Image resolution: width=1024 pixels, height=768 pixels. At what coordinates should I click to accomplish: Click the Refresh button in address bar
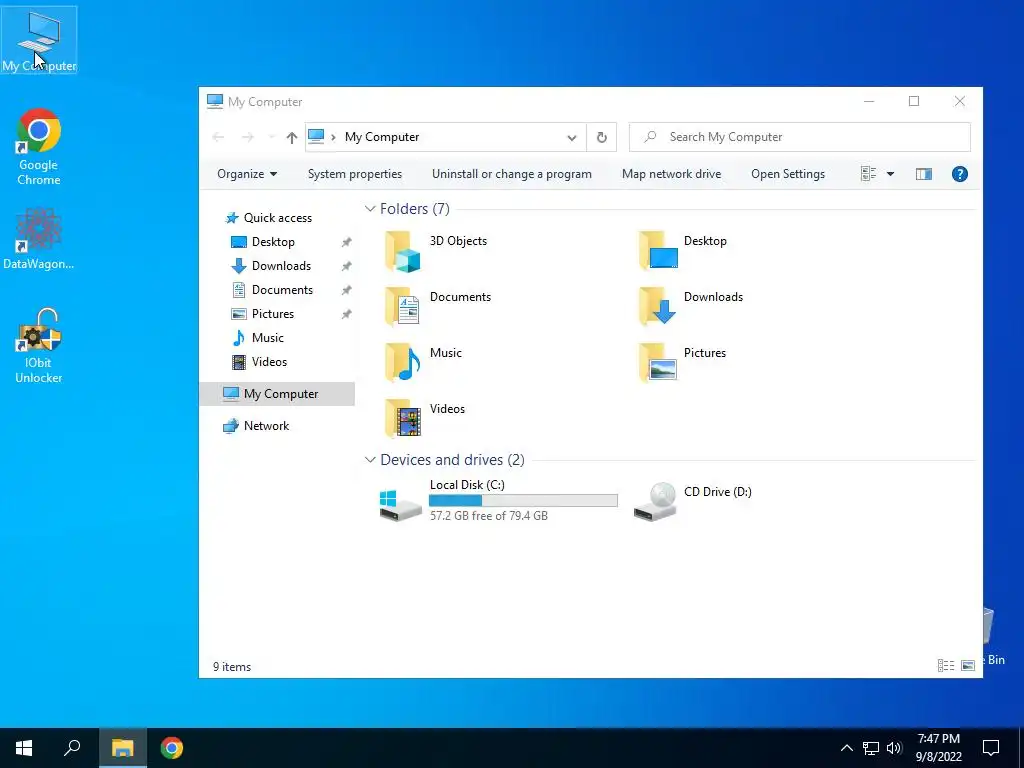tap(601, 137)
